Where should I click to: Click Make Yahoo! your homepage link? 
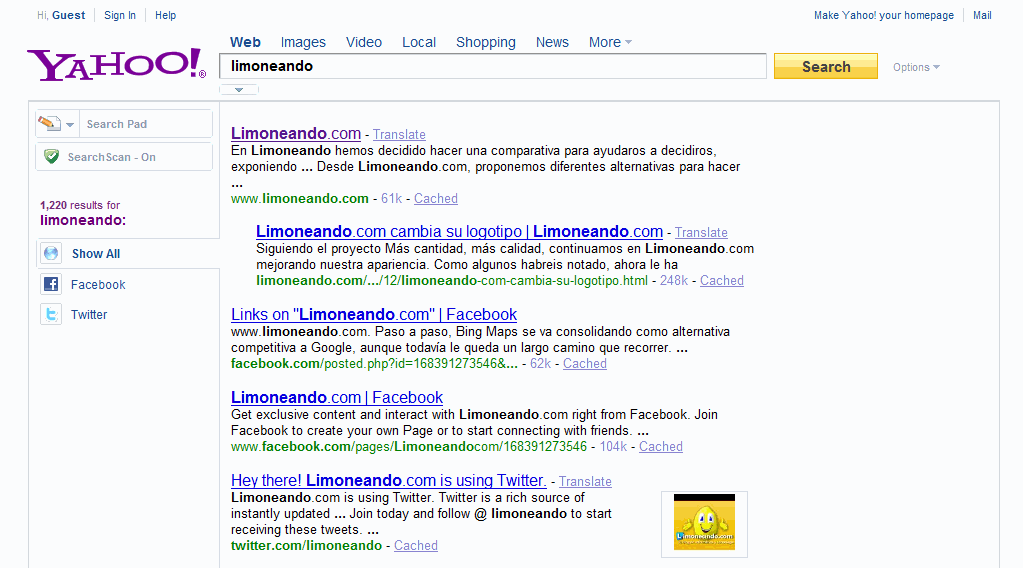883,15
